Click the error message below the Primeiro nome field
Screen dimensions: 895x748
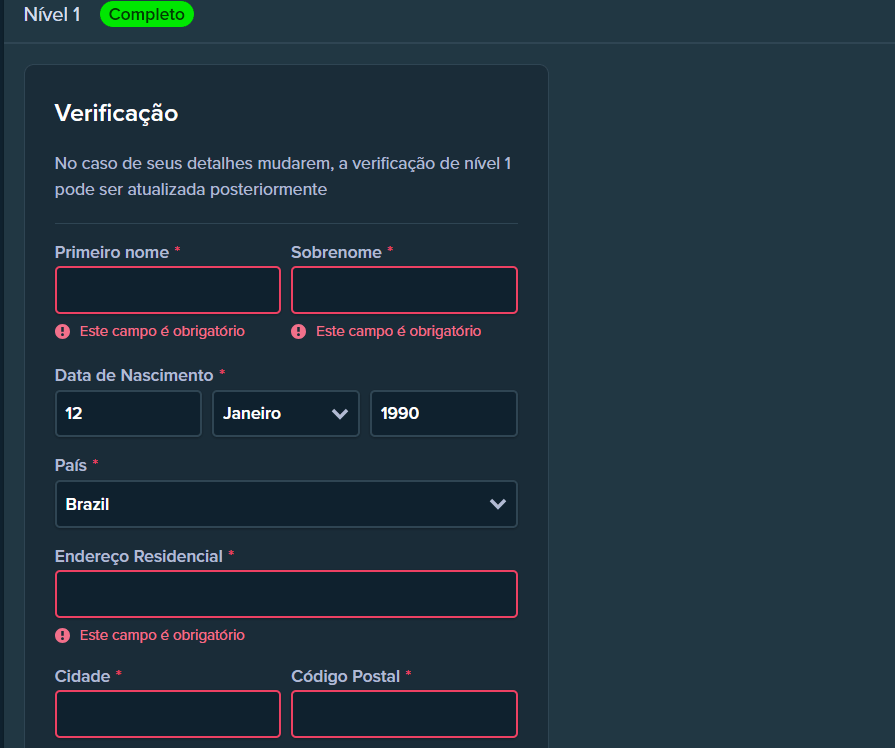point(162,331)
